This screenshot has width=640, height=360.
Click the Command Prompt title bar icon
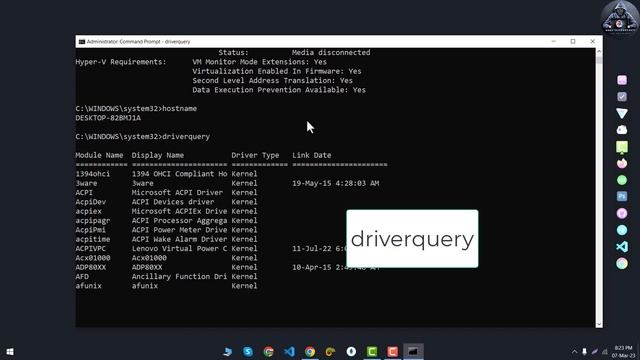pos(82,42)
